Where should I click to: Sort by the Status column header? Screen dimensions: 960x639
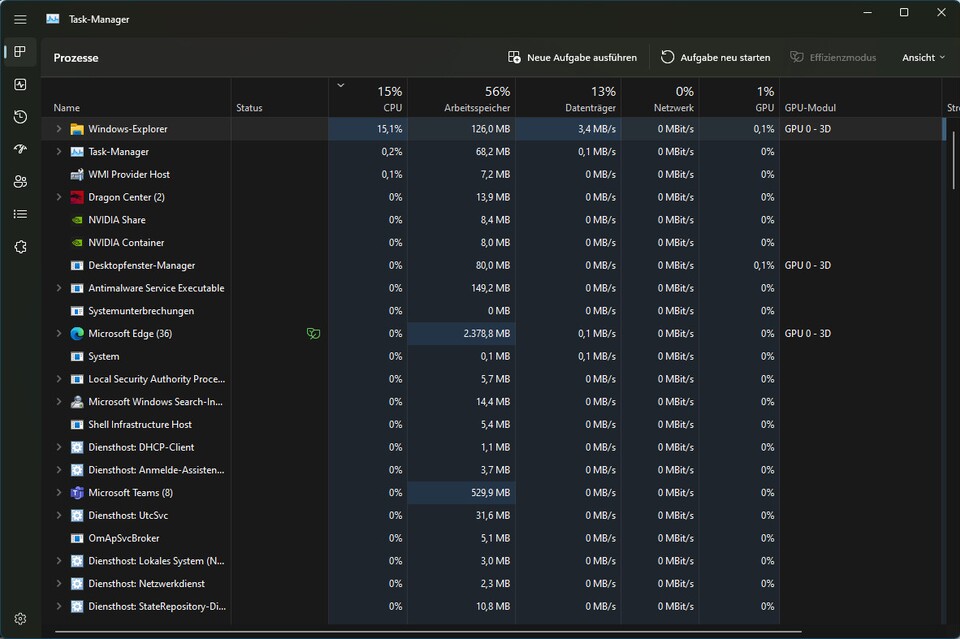tap(279, 97)
